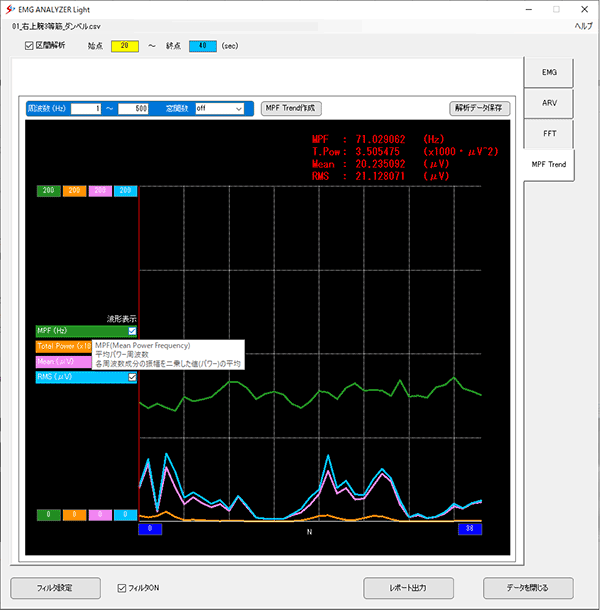Switch to the FFT tab
Screen dimensions: 600x610
pos(549,134)
